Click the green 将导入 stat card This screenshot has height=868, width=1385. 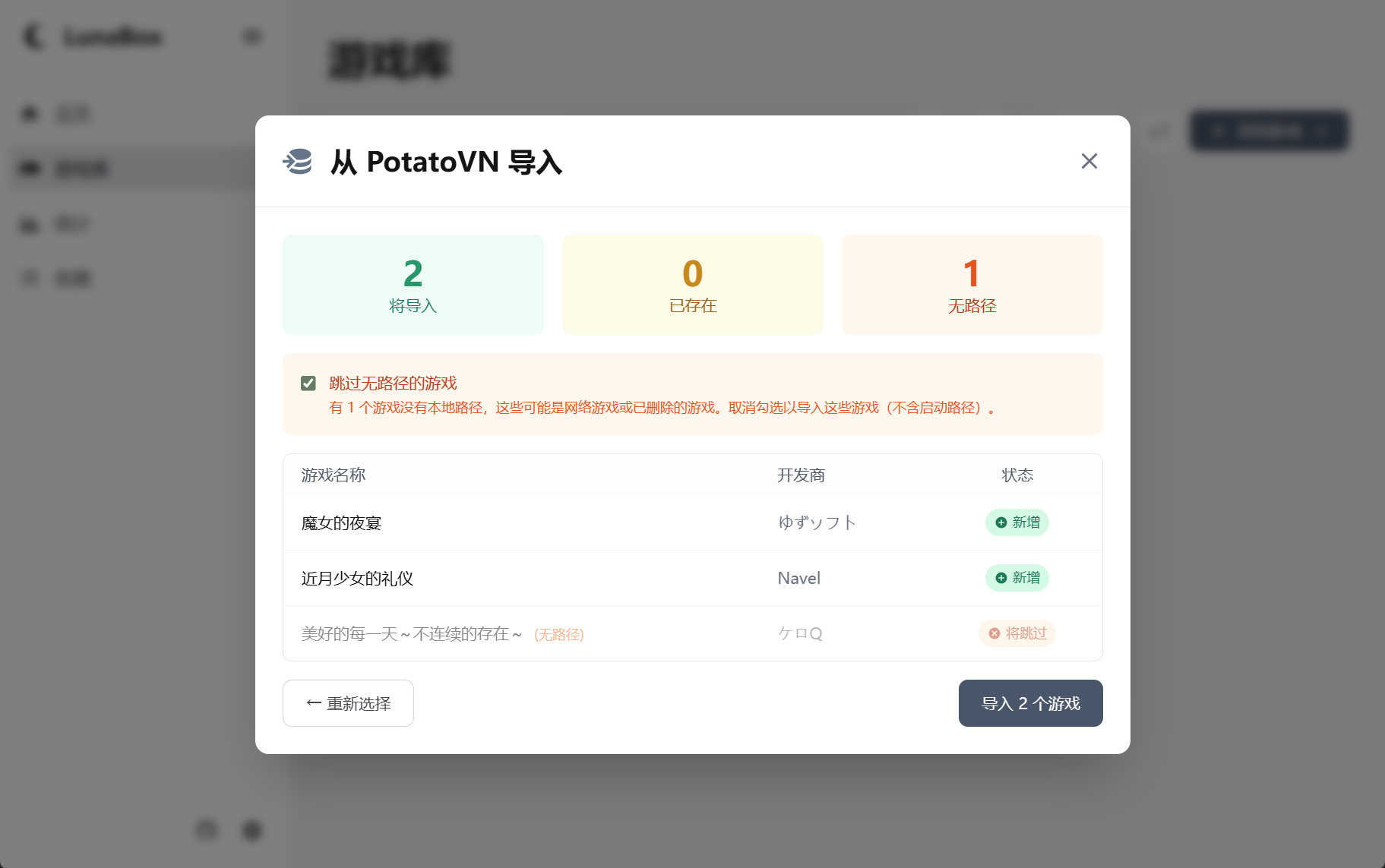point(413,284)
